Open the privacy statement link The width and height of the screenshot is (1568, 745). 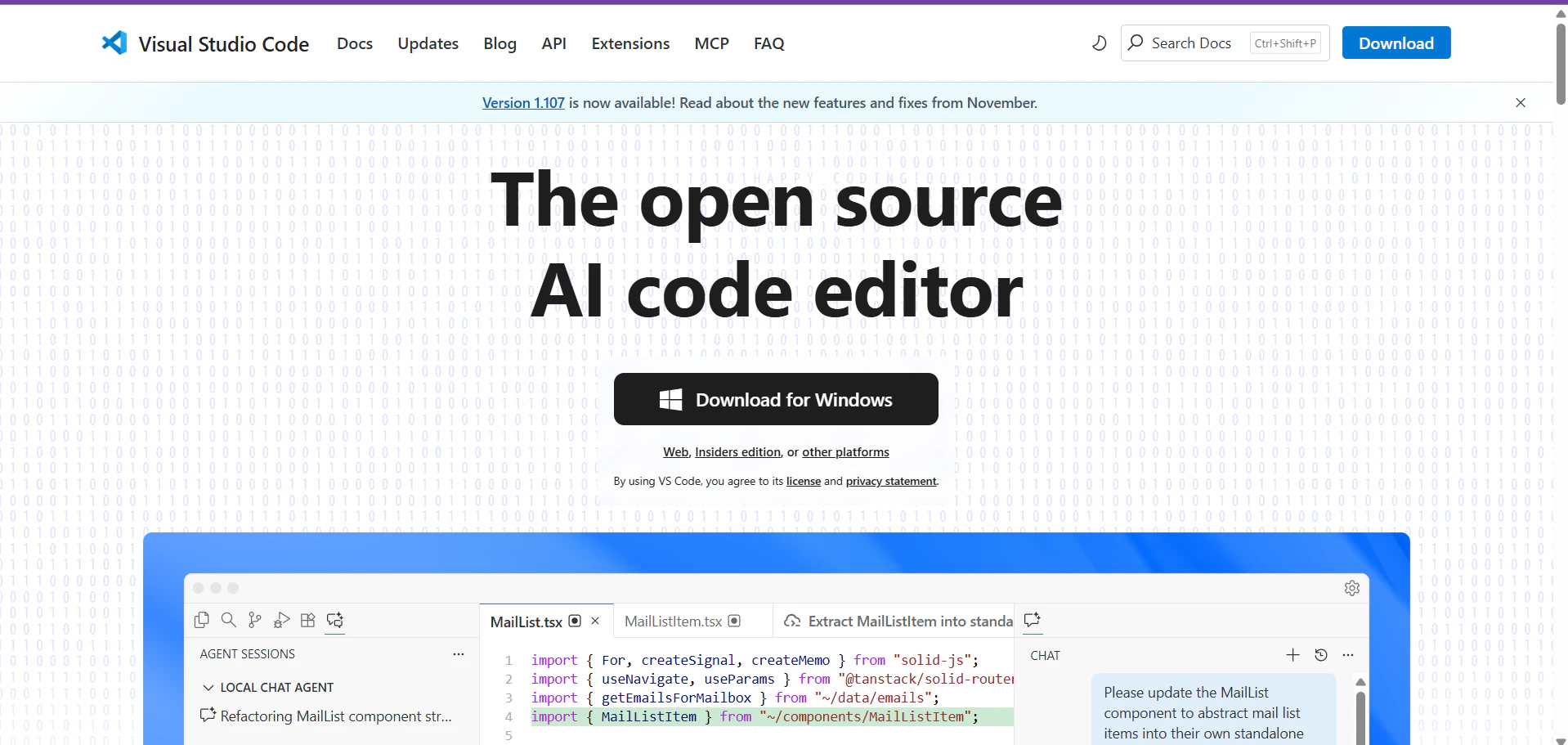pos(891,481)
